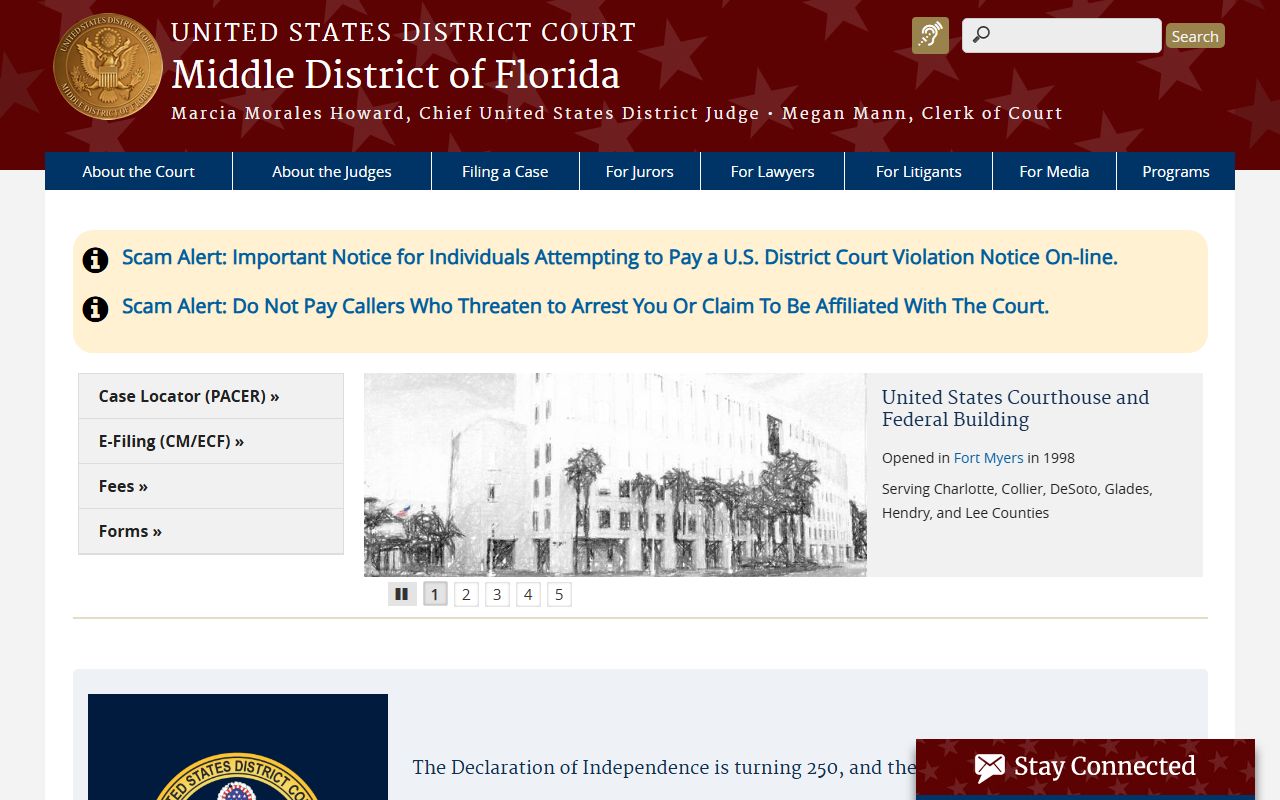Click the Middle District of Florida title
Image resolution: width=1280 pixels, height=800 pixels.
point(395,75)
